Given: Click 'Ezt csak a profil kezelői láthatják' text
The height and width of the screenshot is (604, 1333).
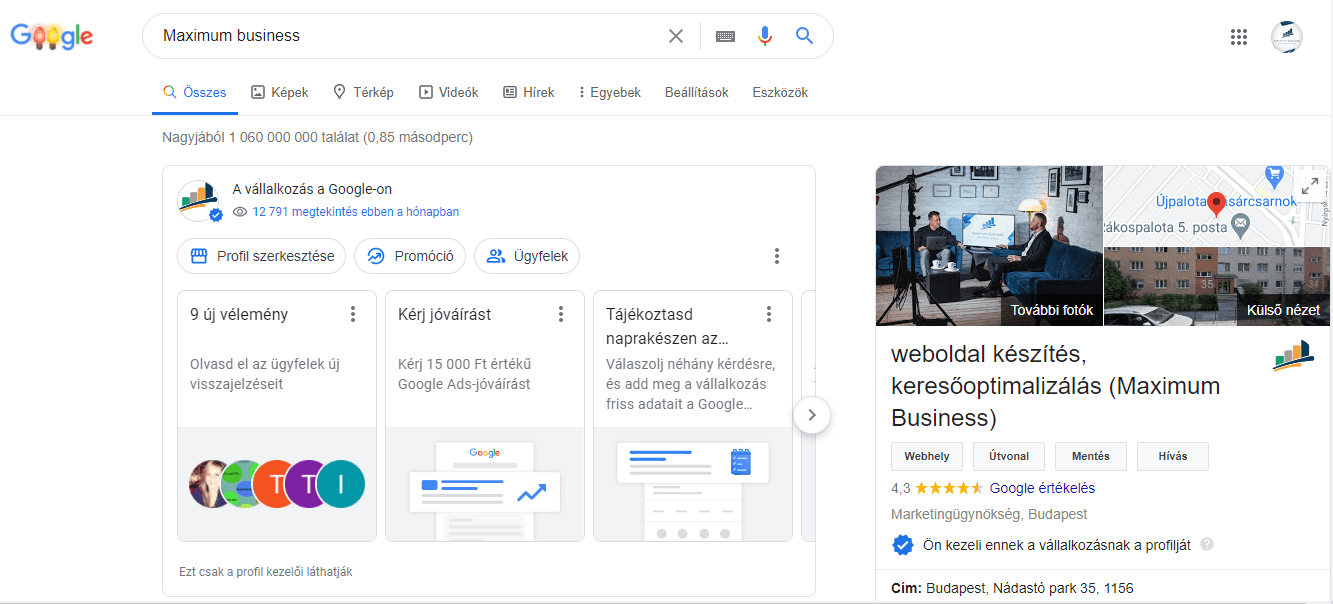Looking at the screenshot, I should pos(266,572).
